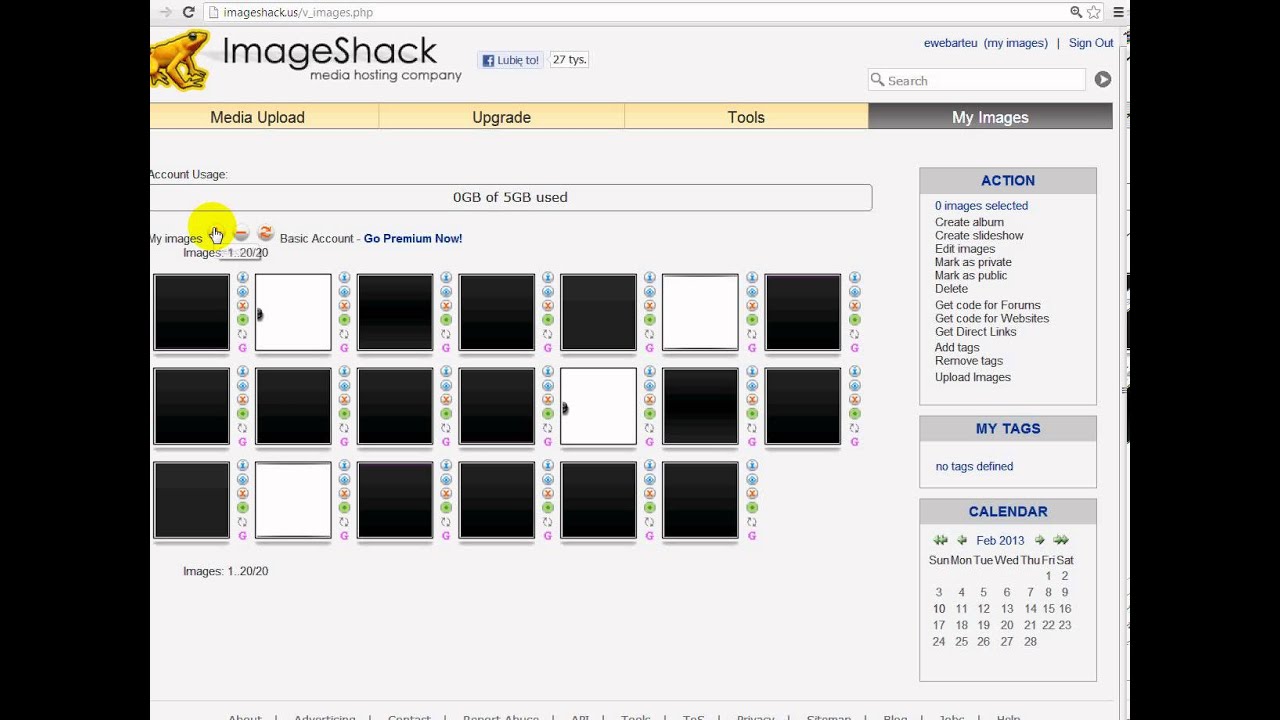The width and height of the screenshot is (1280, 720).
Task: Bookmark the page with the star icon
Action: tap(1093, 12)
